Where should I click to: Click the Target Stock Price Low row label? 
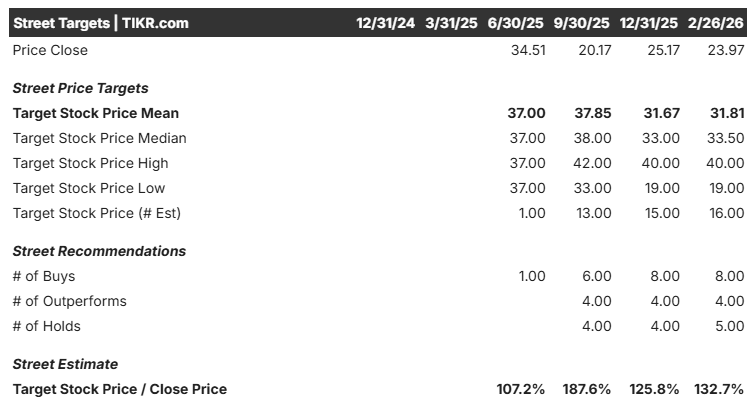pos(89,188)
